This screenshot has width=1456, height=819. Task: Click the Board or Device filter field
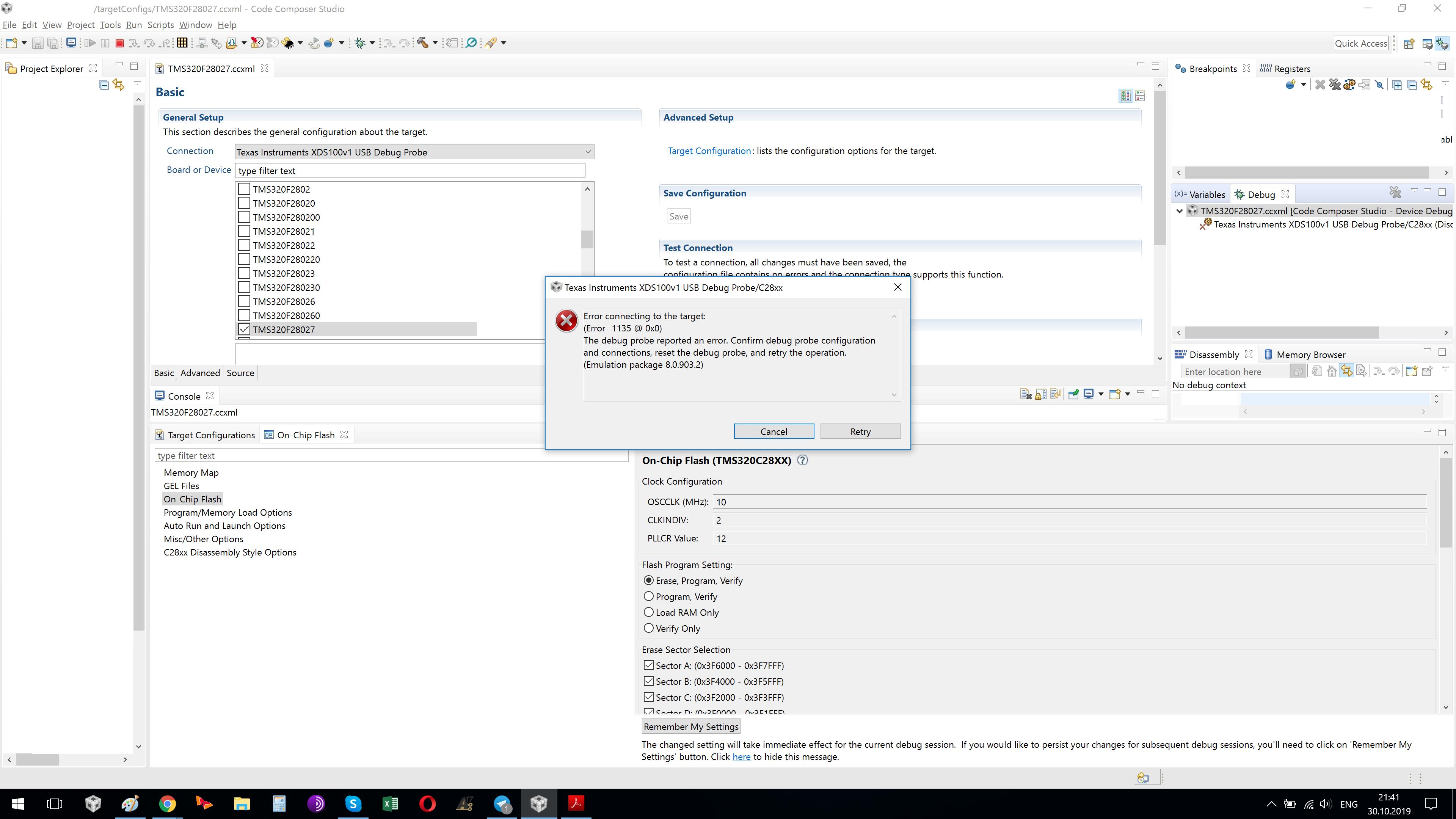[410, 171]
